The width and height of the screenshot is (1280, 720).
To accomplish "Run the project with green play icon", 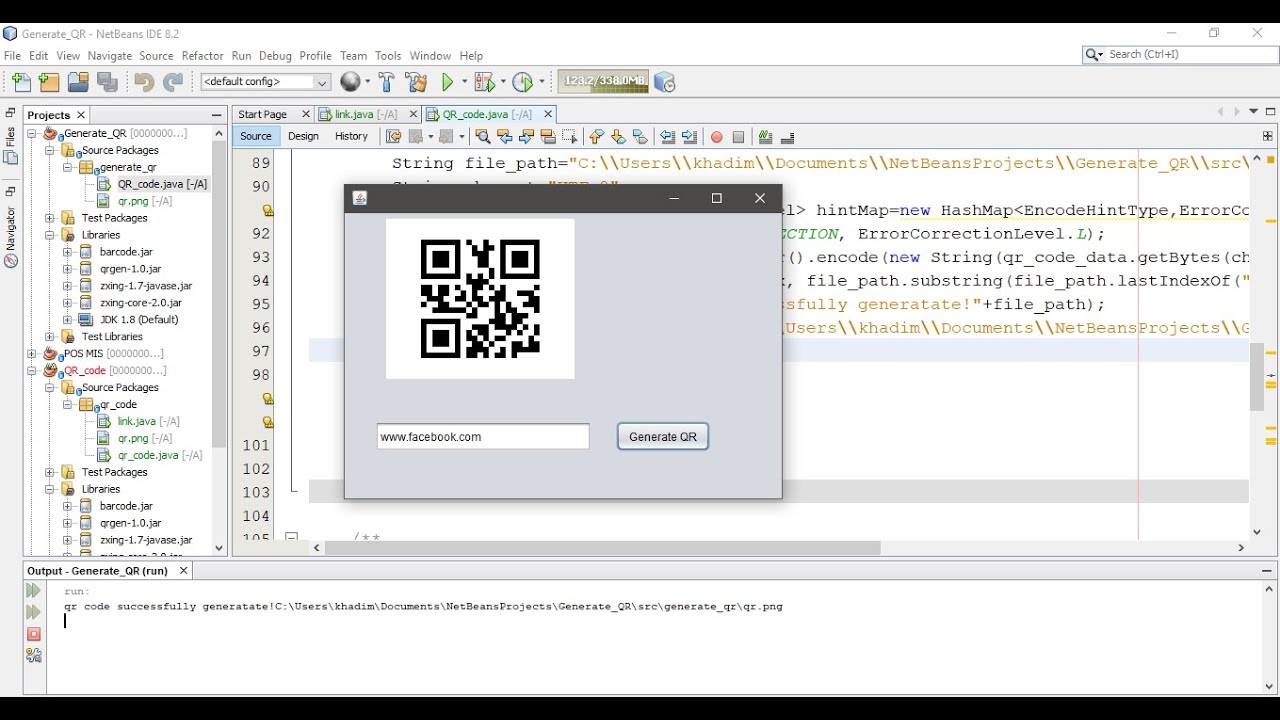I will coord(449,82).
